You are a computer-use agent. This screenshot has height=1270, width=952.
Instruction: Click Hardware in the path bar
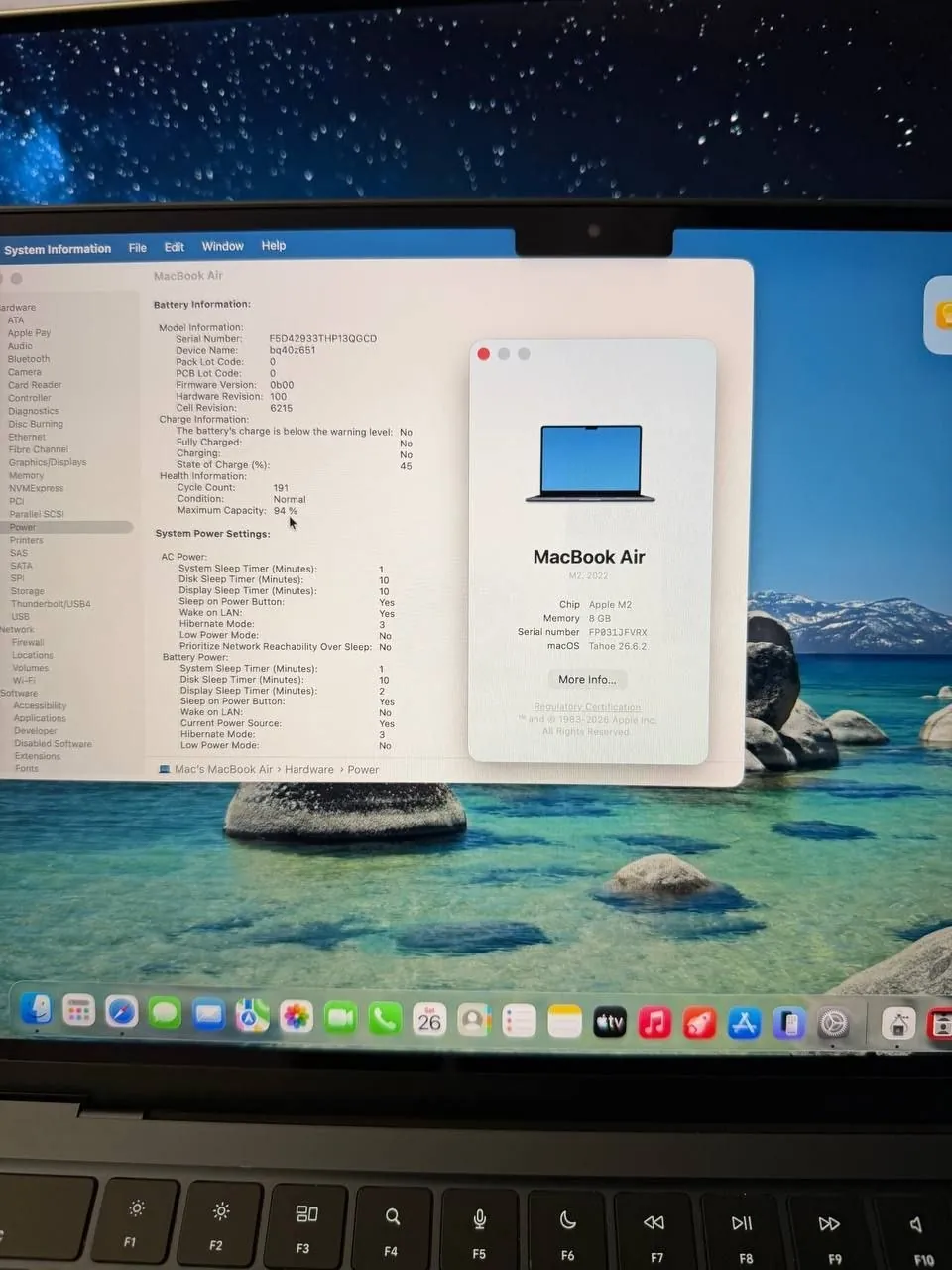point(309,769)
